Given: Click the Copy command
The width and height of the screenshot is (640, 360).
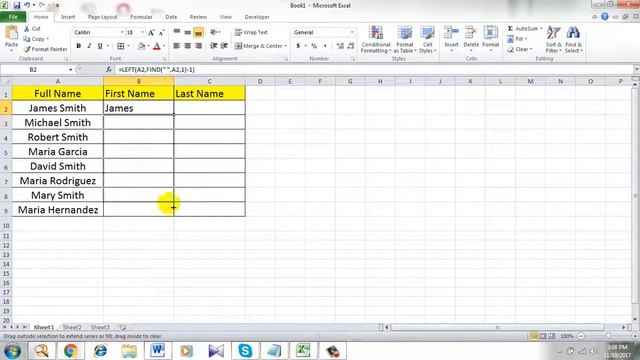Looking at the screenshot, I should tap(36, 39).
